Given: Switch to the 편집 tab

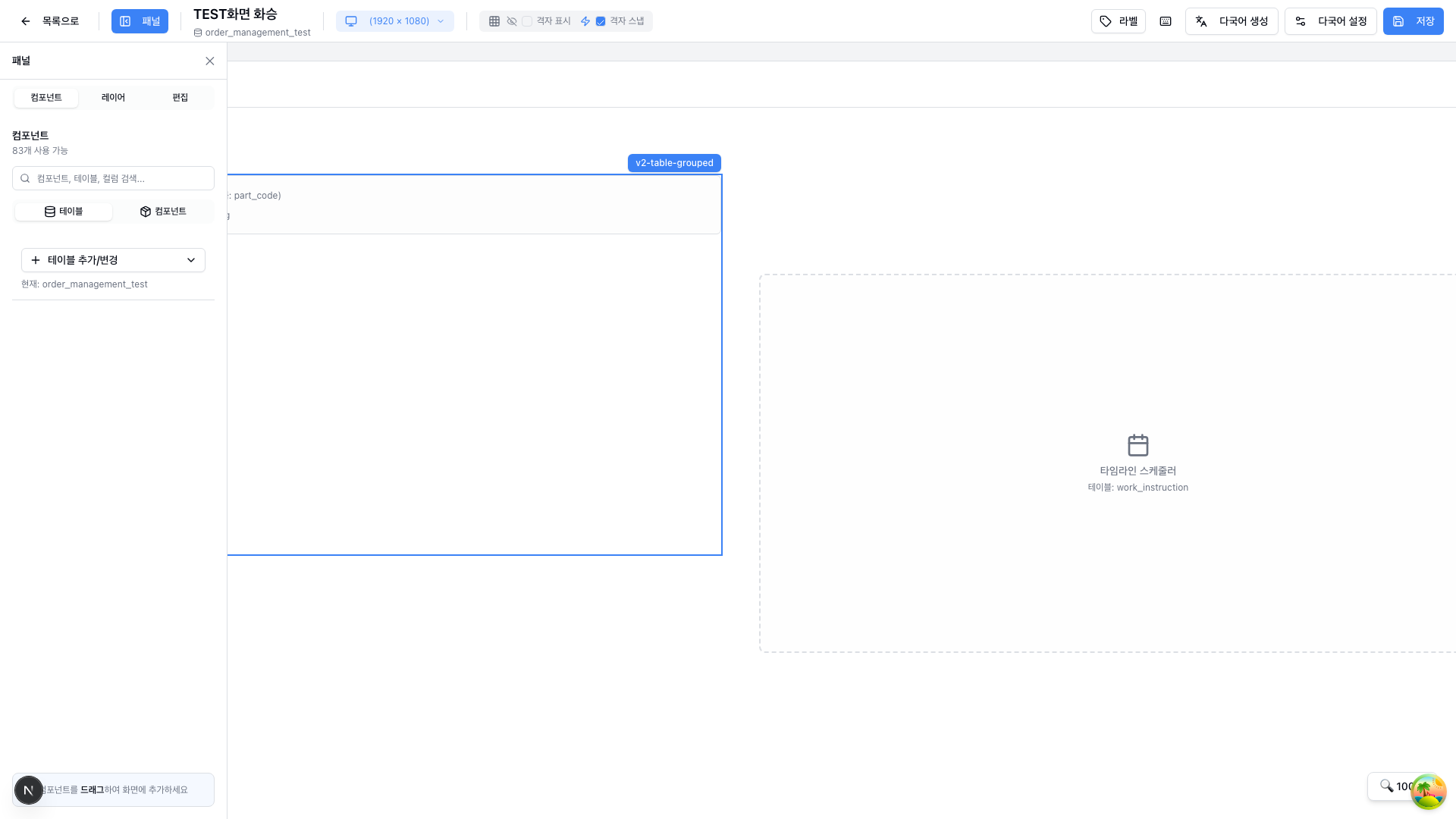Looking at the screenshot, I should 180,98.
